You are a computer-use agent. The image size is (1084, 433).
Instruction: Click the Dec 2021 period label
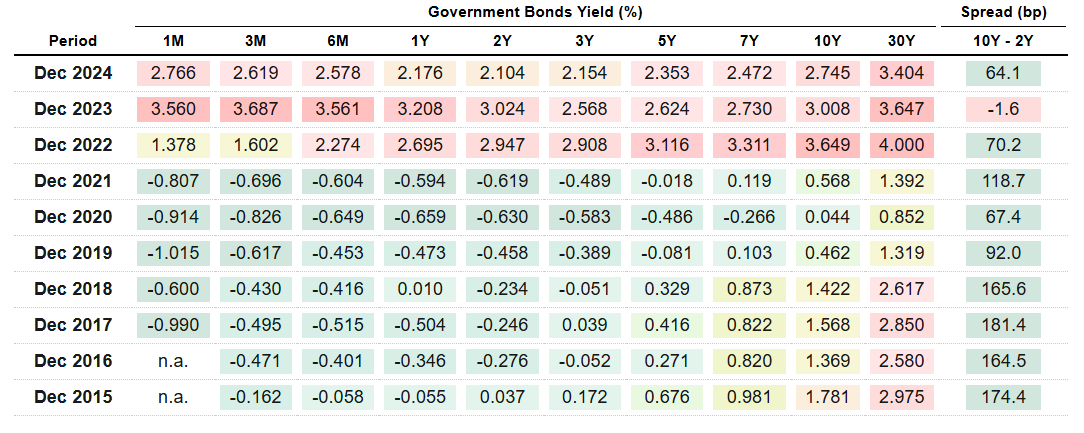[x=73, y=181]
